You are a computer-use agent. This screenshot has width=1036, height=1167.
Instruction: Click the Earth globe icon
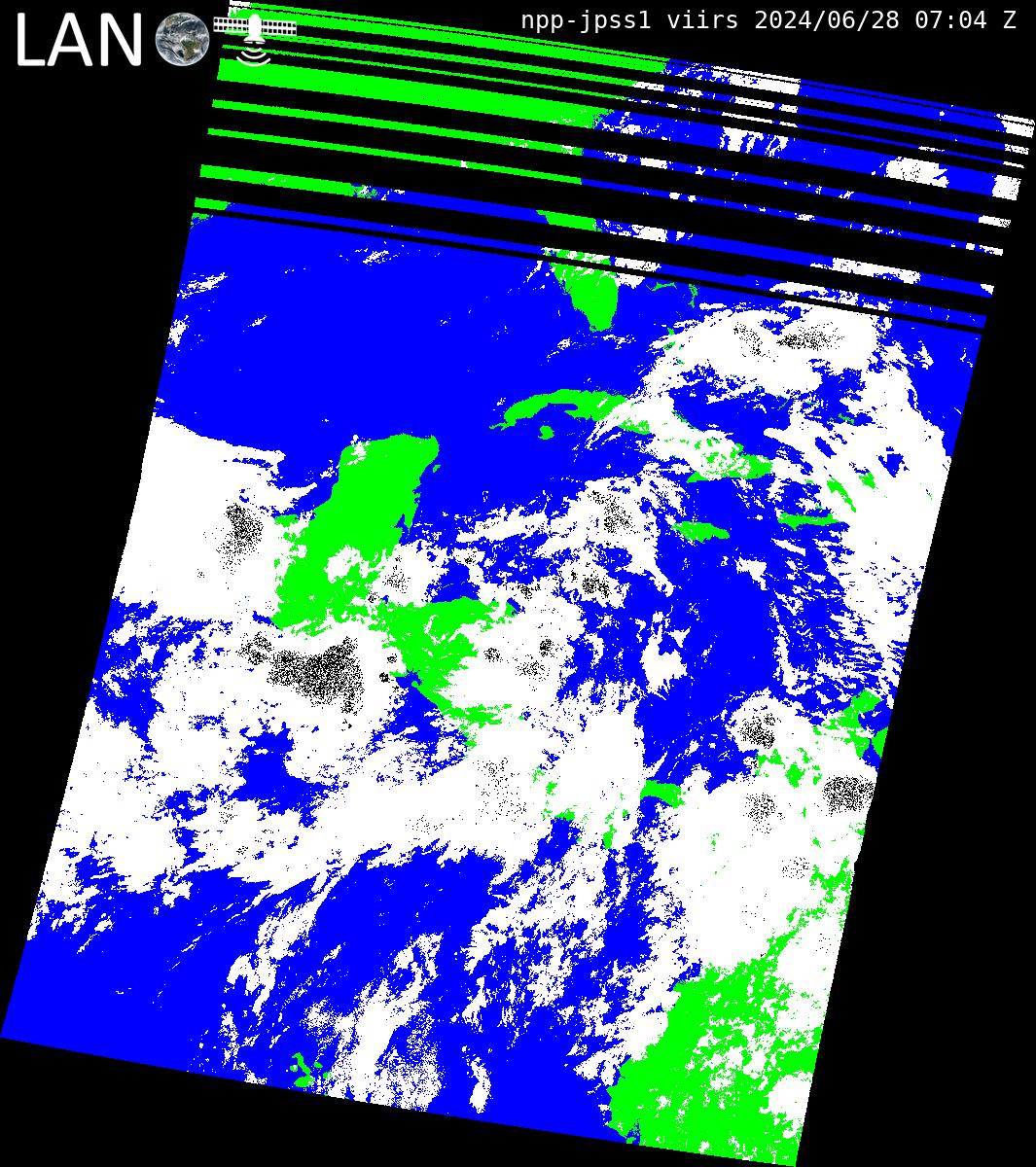pos(183,40)
